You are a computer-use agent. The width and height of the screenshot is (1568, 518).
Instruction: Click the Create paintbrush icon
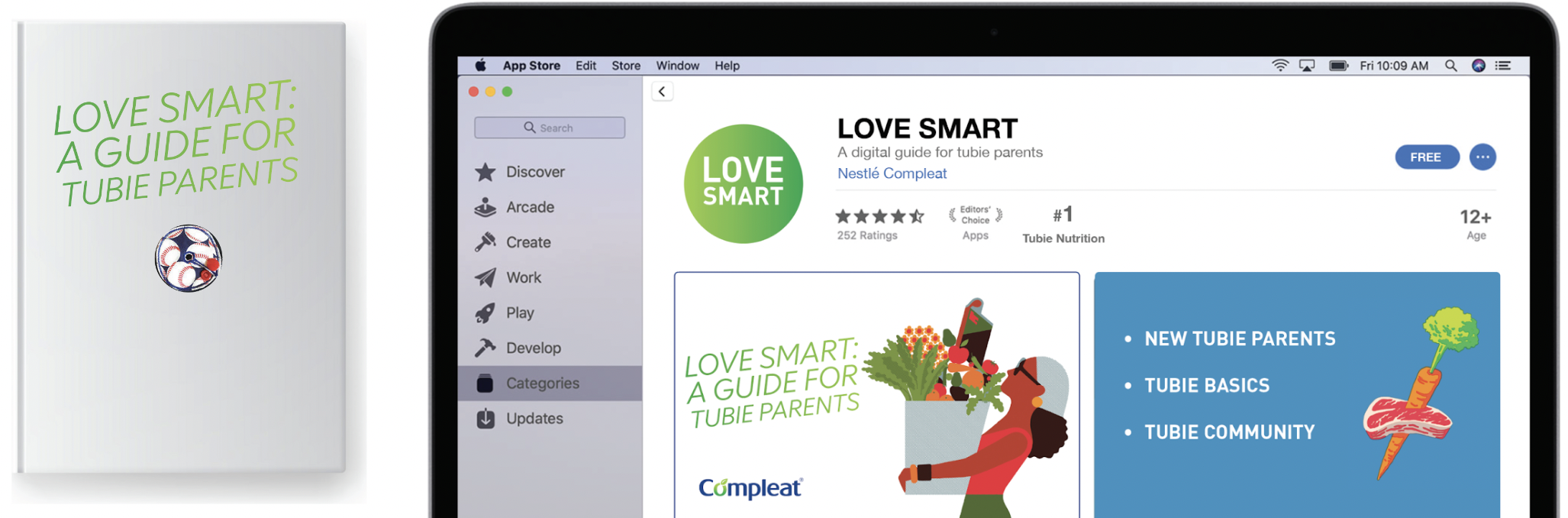click(485, 242)
